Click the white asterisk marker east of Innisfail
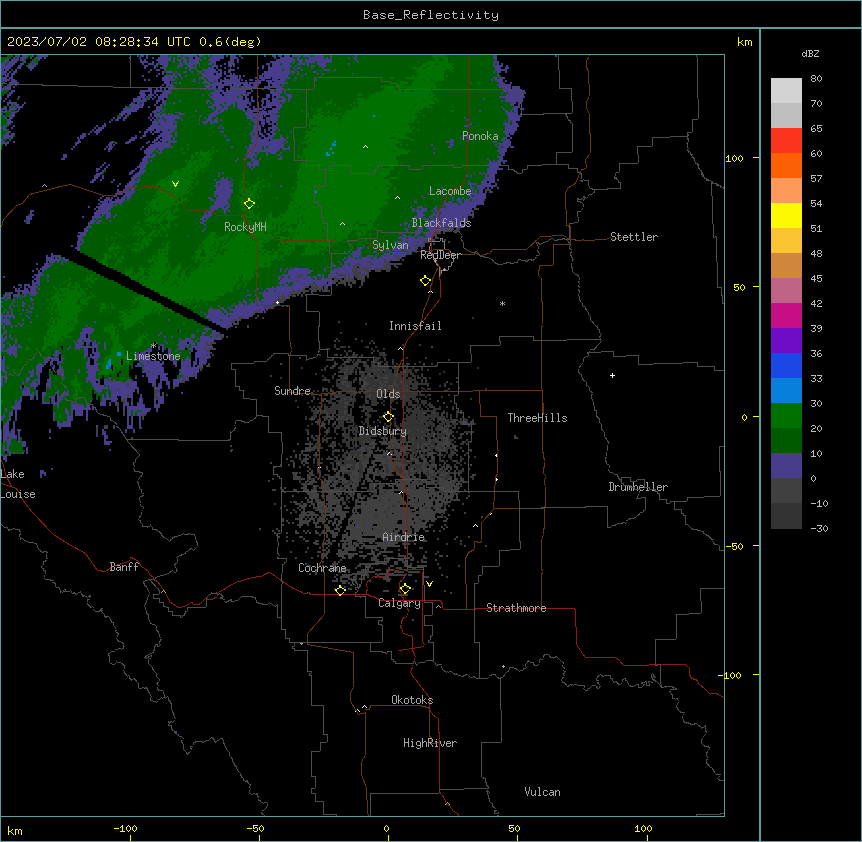Screen dimensions: 862x842 coord(502,303)
